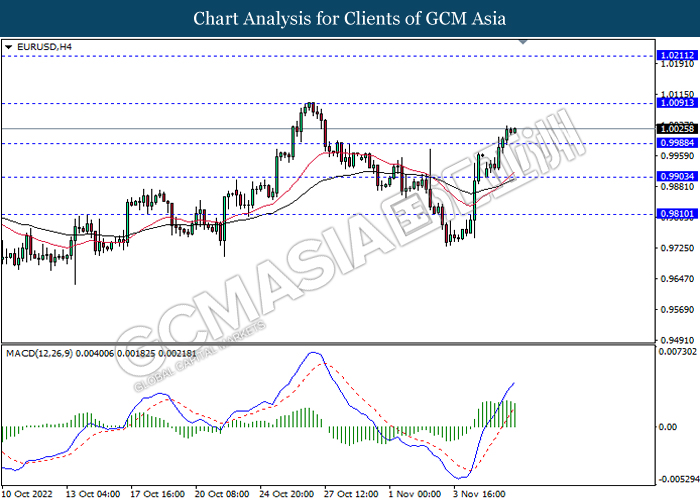Click the 13 Oct 04:00 time label
The width and height of the screenshot is (700, 500).
pyautogui.click(x=93, y=494)
